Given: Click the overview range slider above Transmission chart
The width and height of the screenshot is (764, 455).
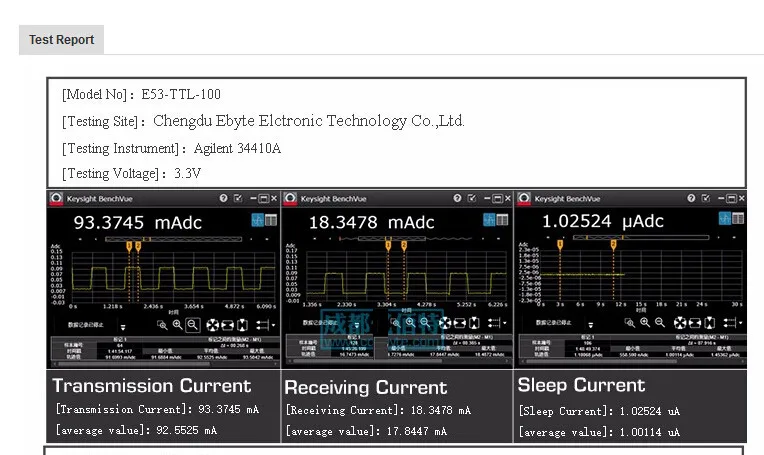Looking at the screenshot, I should 173,239.
